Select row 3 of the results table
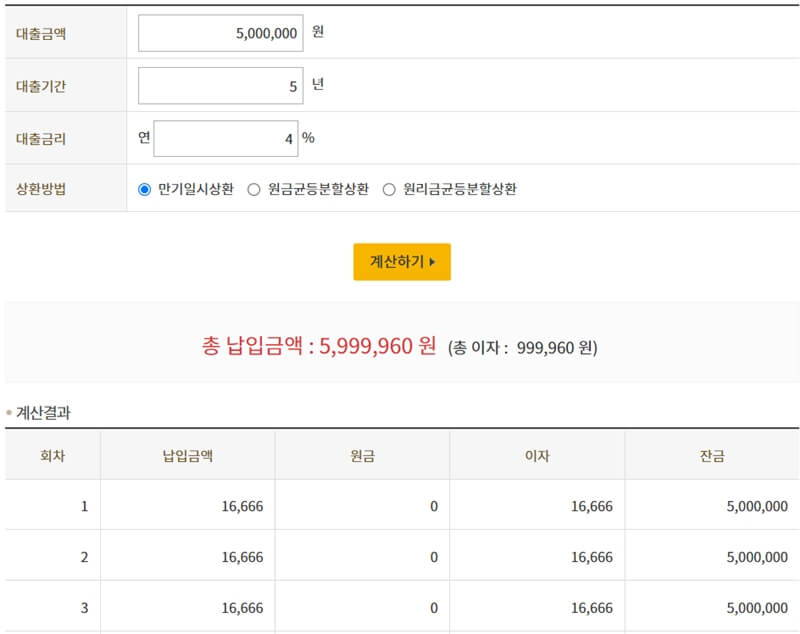Viewport: 800px width, 634px height. coord(400,607)
